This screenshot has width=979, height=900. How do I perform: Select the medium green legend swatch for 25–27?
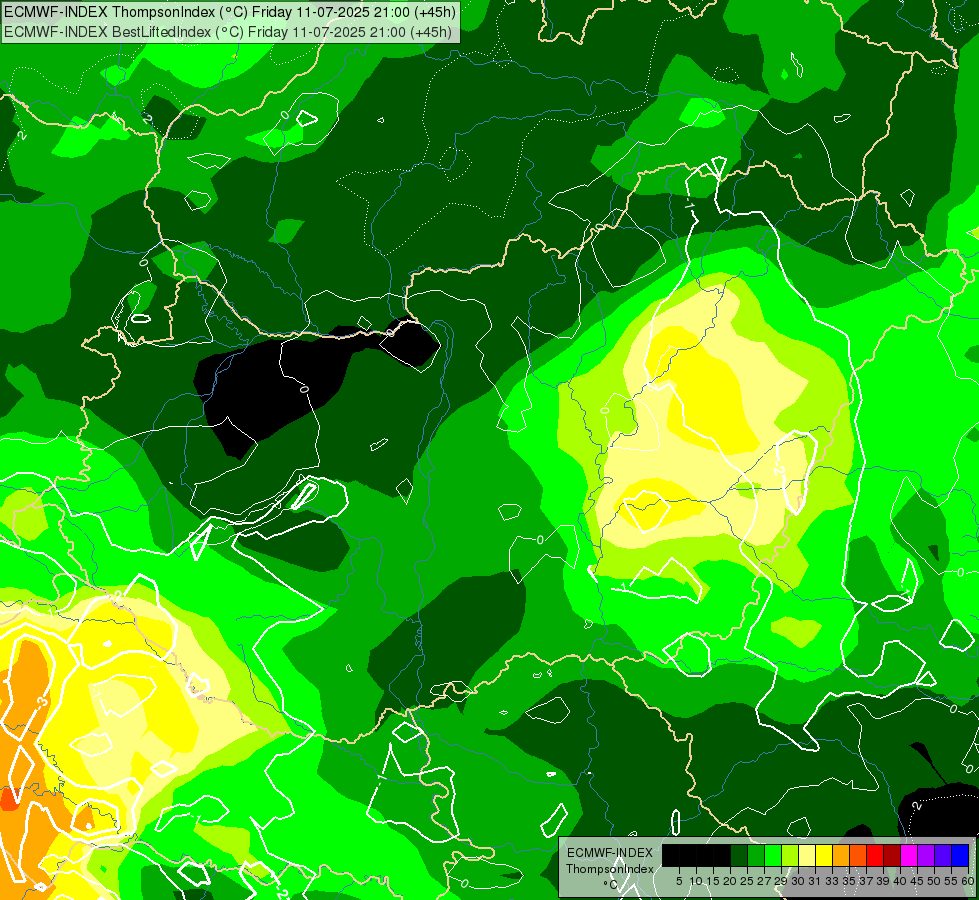point(756,856)
